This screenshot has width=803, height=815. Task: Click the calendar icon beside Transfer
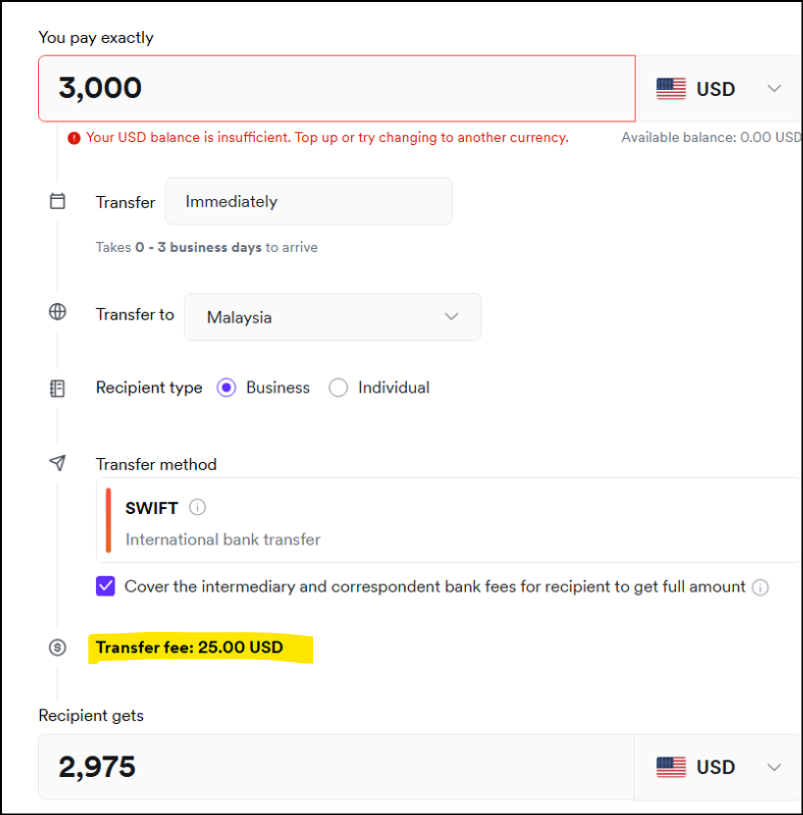coord(58,201)
